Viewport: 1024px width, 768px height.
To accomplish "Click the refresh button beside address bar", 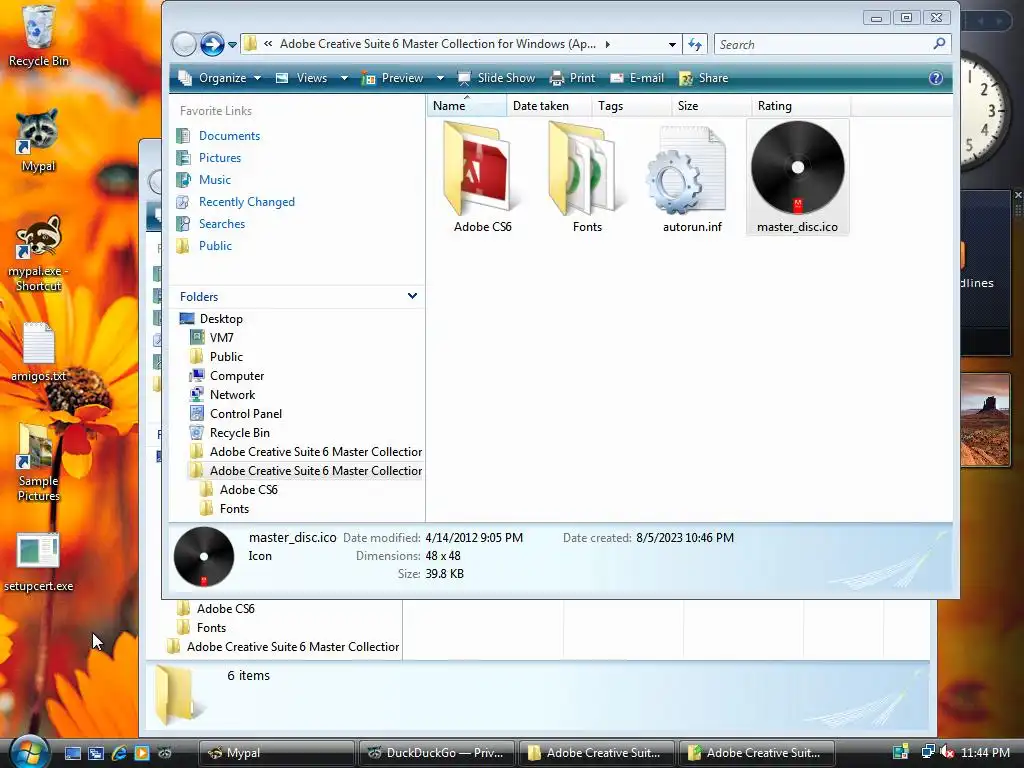I will [x=695, y=44].
